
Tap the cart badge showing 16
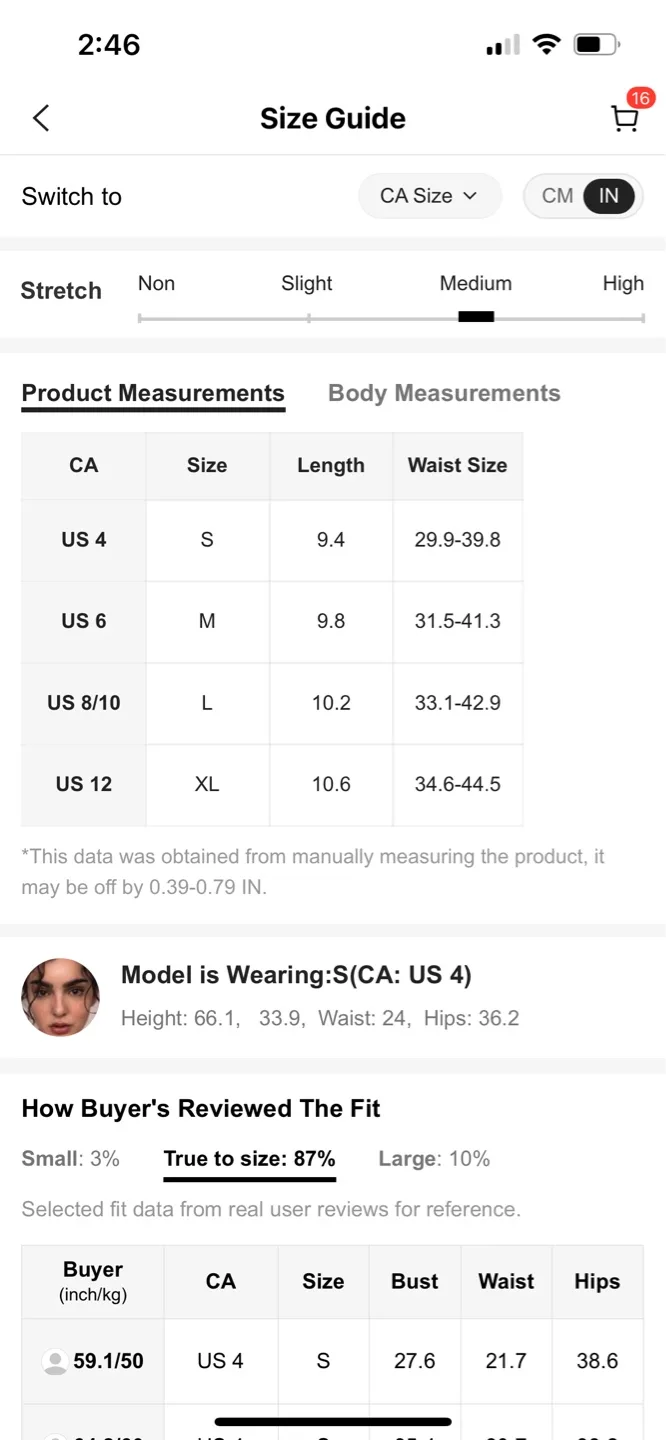640,98
